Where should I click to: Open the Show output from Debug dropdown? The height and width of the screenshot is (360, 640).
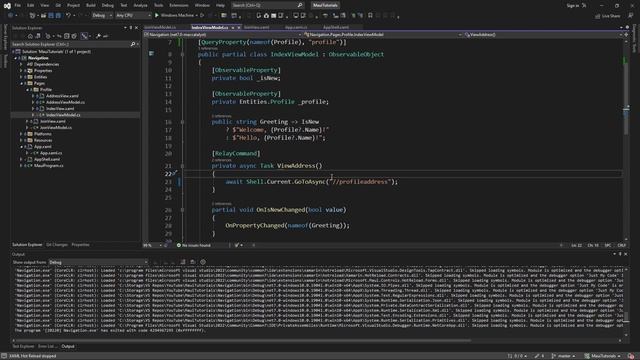(98, 262)
